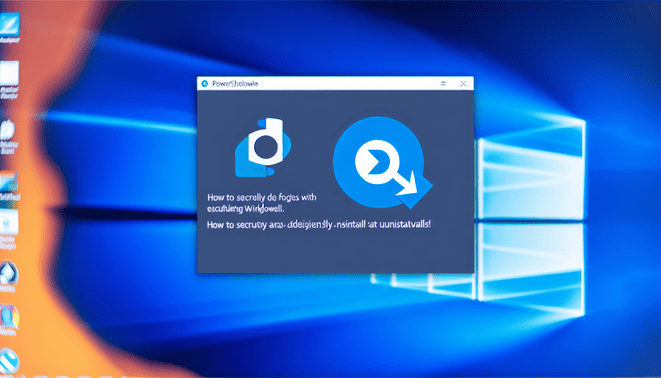
Task: Click the large blue circular arrow icon
Action: [382, 163]
